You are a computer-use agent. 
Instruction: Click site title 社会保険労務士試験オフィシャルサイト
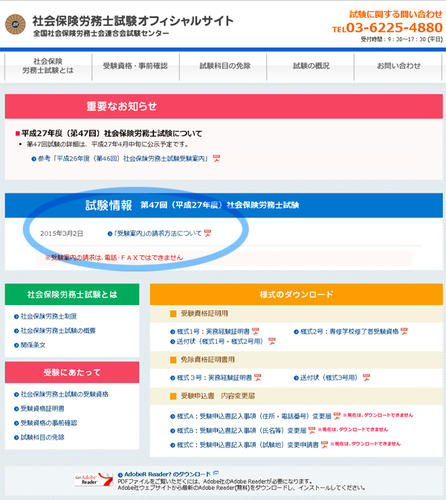click(x=133, y=21)
